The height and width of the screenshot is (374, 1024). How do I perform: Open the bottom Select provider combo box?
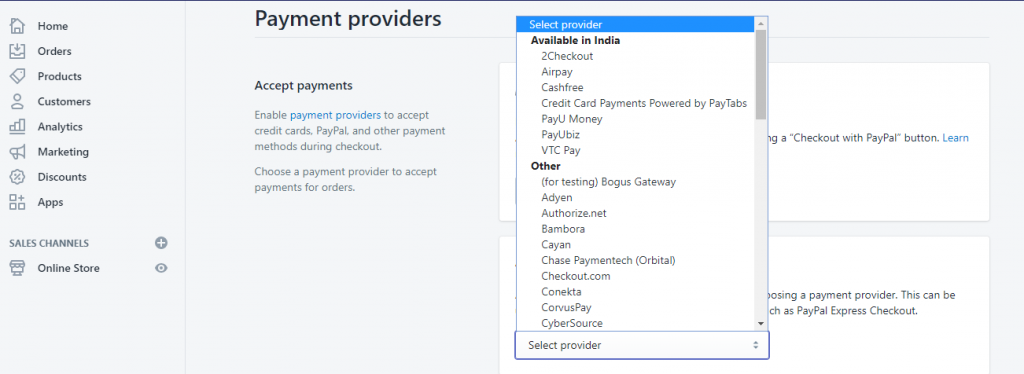642,345
